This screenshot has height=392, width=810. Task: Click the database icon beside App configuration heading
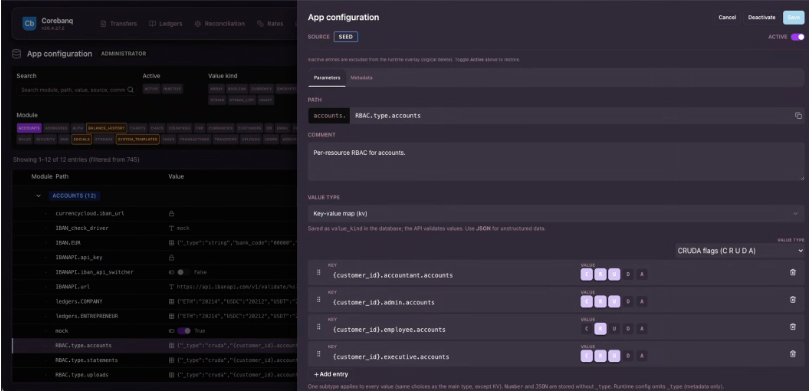coord(17,54)
